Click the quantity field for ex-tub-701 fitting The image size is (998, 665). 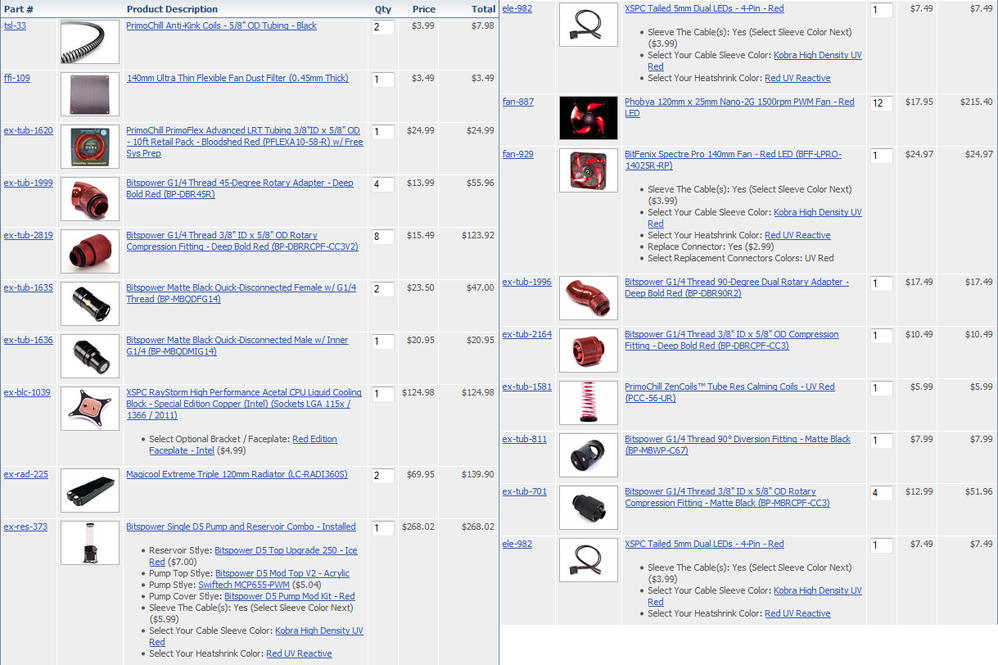[x=882, y=493]
